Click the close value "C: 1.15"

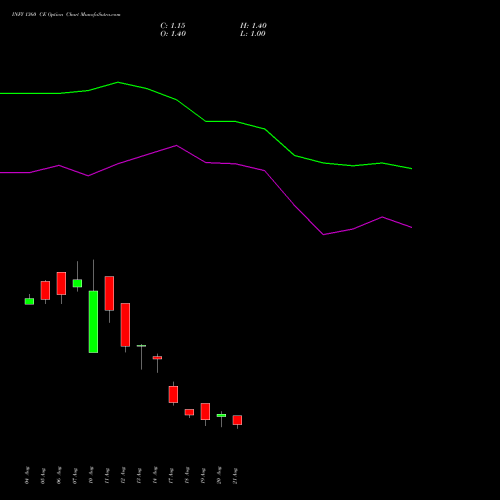[173, 26]
